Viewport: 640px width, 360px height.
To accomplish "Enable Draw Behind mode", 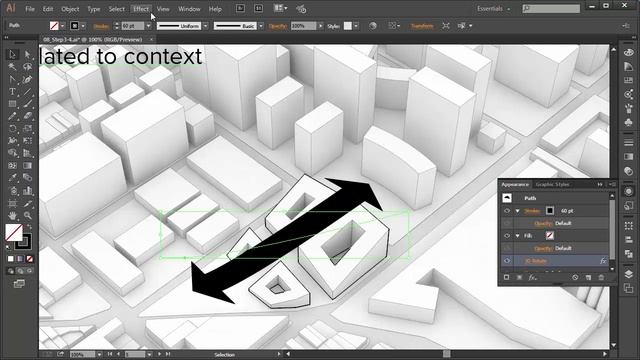I will (20, 271).
